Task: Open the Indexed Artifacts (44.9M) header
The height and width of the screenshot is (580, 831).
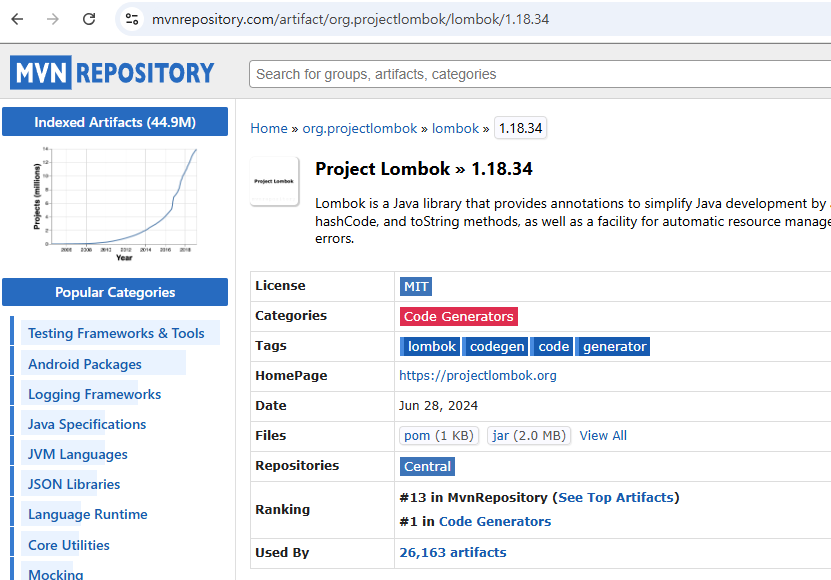Action: [x=115, y=122]
